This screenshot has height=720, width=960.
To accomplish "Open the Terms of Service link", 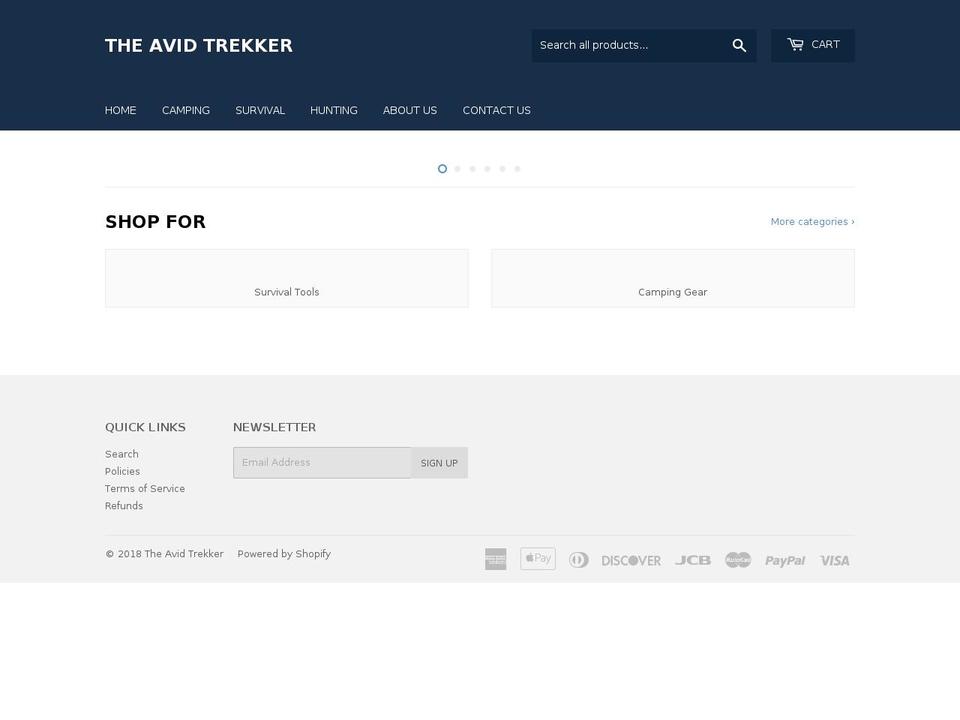I will 144,489.
